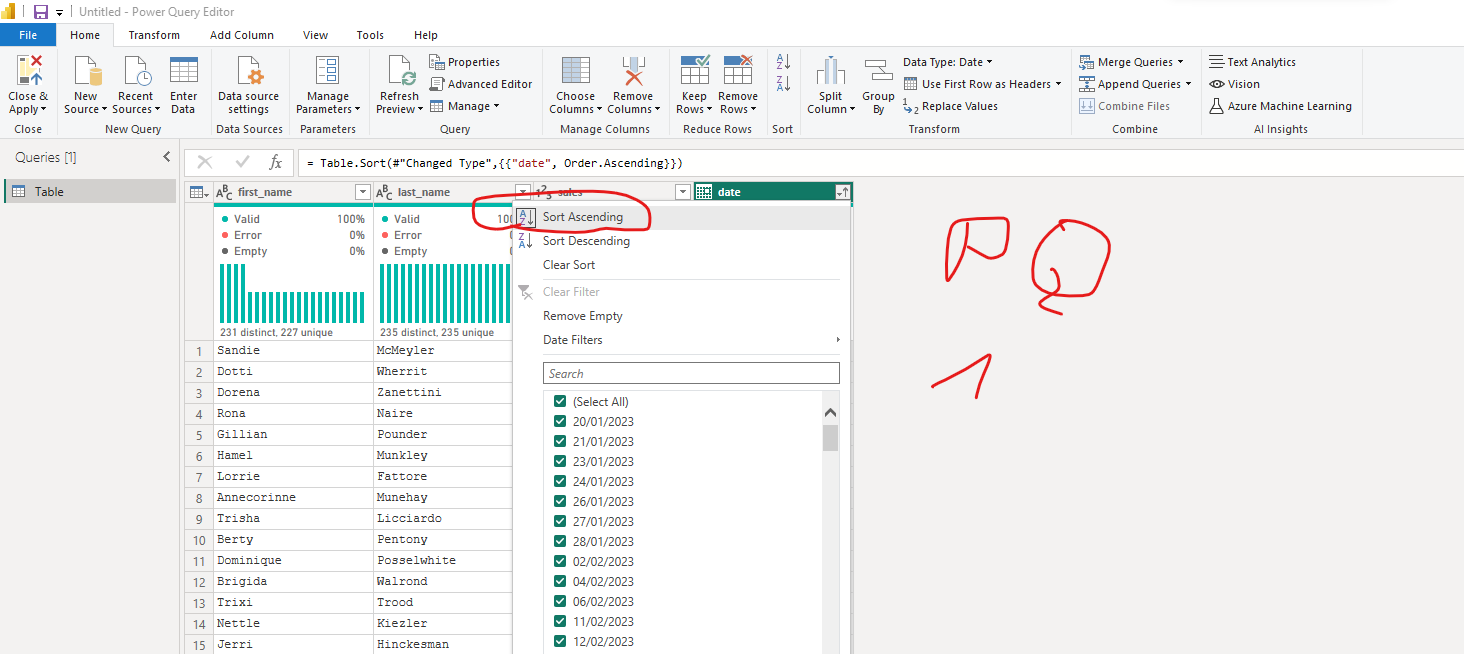Select the cell containing Posselwhite

[x=443, y=561]
